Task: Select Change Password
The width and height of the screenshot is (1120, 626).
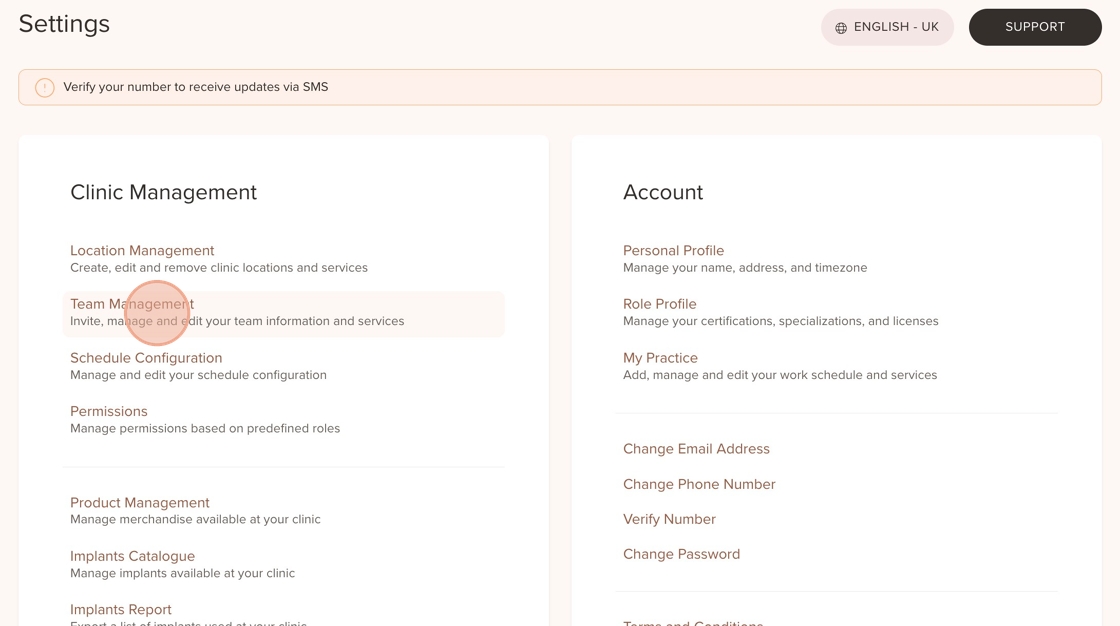Action: 681,554
